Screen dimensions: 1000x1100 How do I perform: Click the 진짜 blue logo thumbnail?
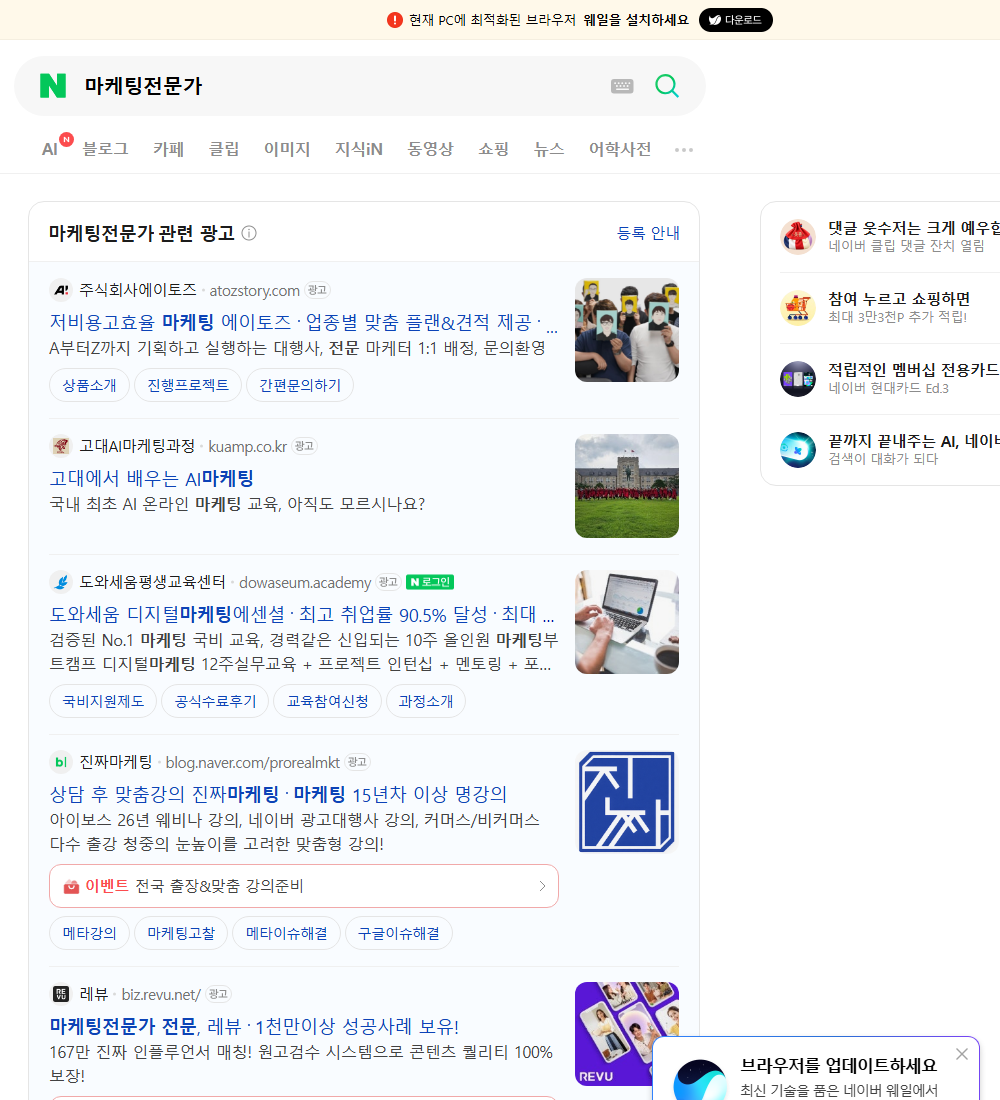(x=627, y=802)
